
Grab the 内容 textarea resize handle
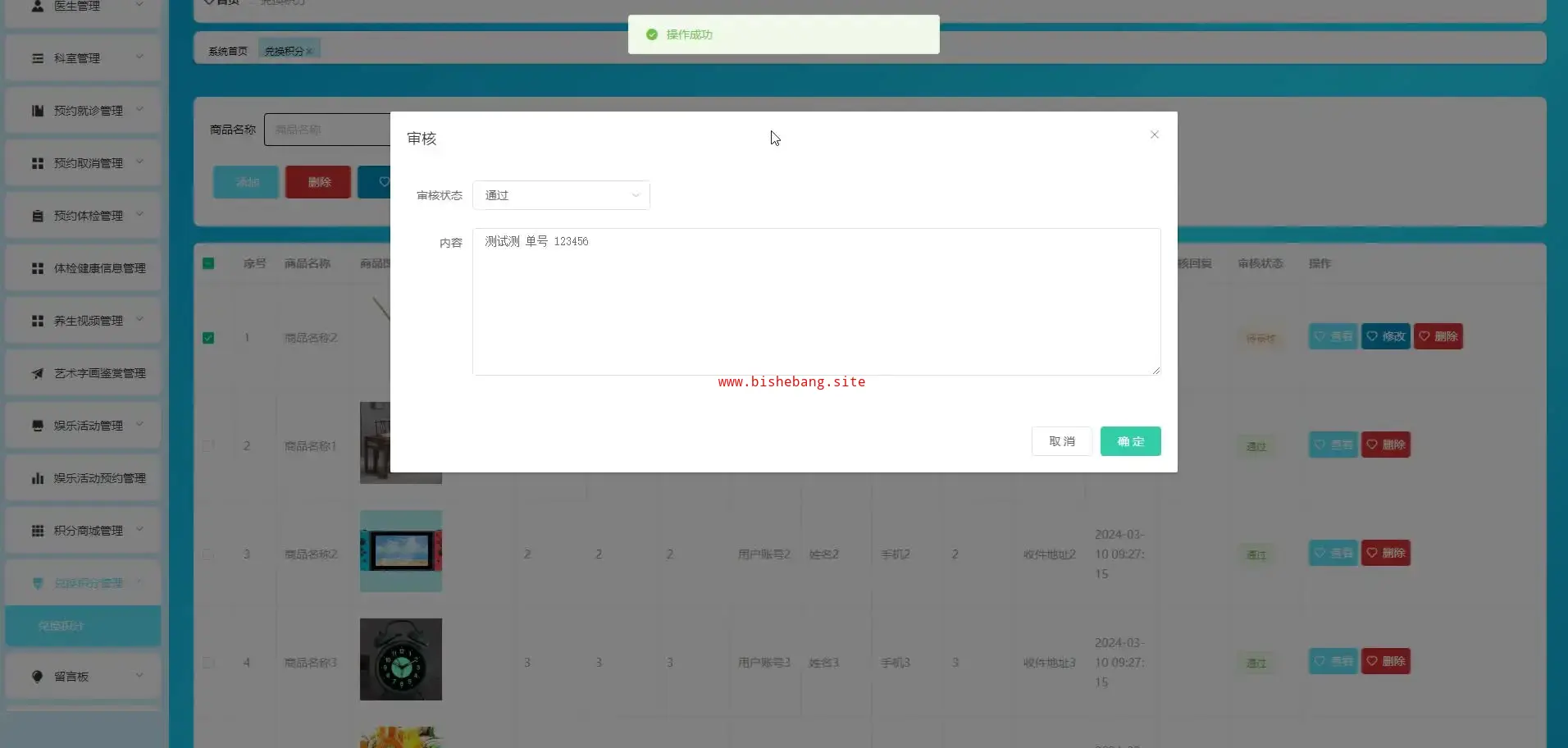tap(1155, 370)
